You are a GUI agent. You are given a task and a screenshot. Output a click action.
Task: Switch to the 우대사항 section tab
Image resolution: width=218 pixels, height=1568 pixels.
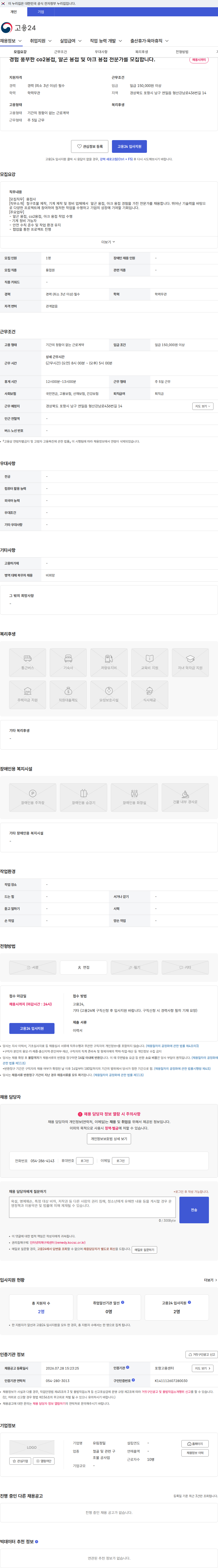pos(101,52)
